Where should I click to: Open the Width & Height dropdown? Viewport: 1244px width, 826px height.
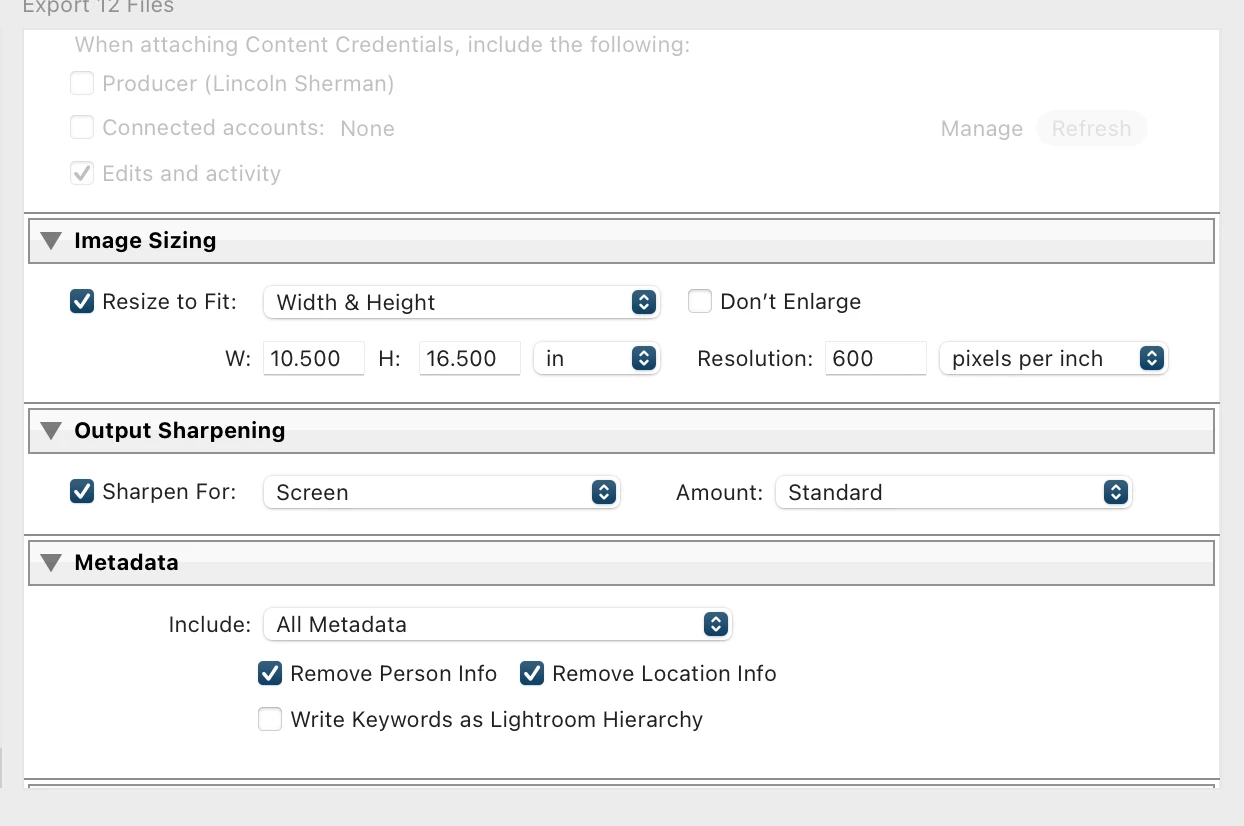point(461,302)
